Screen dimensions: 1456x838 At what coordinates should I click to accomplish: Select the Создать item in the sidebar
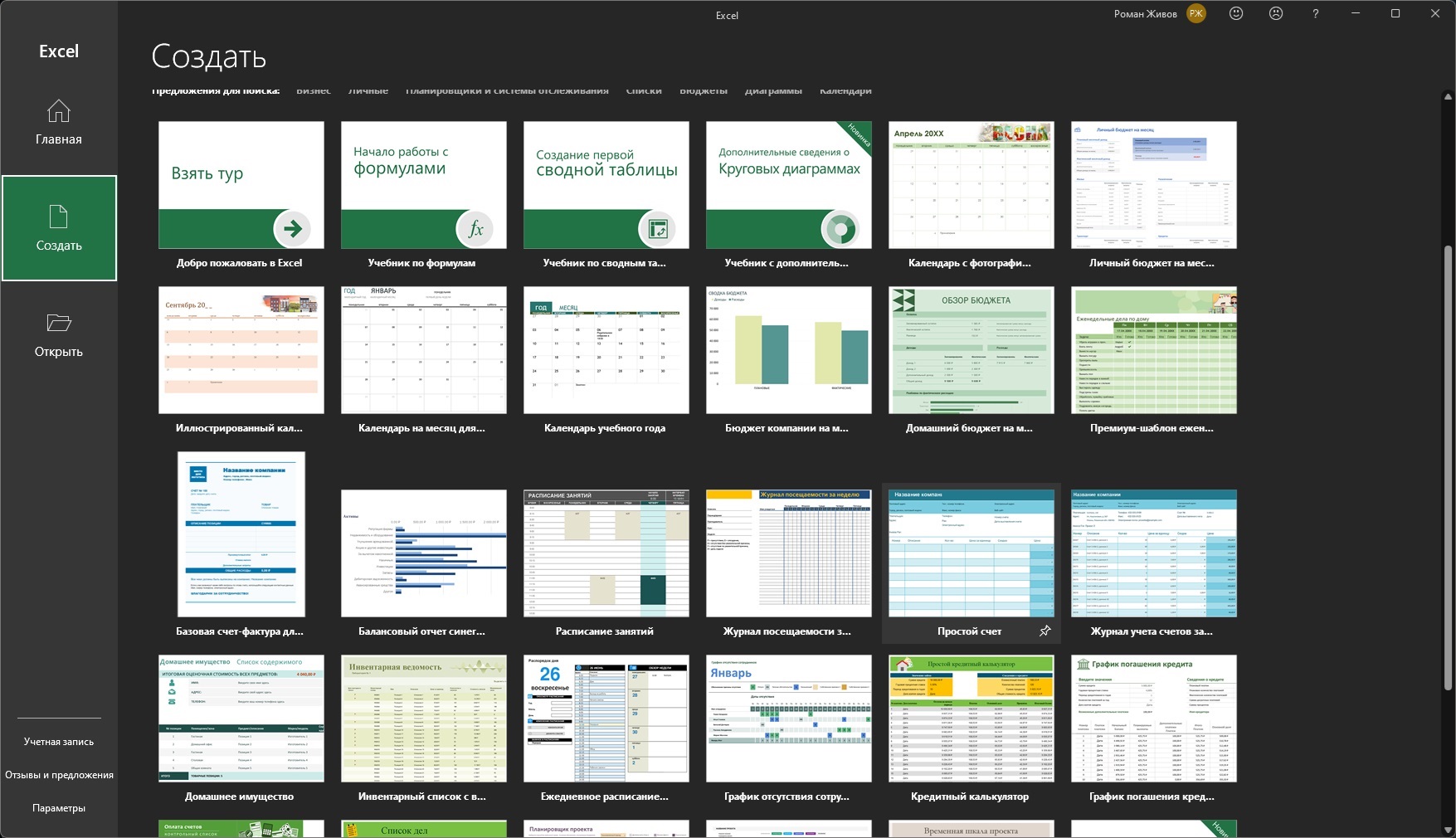pyautogui.click(x=59, y=228)
